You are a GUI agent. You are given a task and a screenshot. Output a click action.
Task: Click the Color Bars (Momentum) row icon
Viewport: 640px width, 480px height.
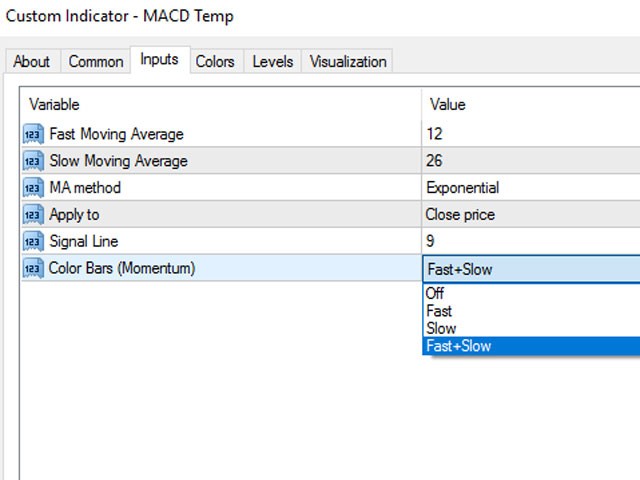pyautogui.click(x=33, y=268)
